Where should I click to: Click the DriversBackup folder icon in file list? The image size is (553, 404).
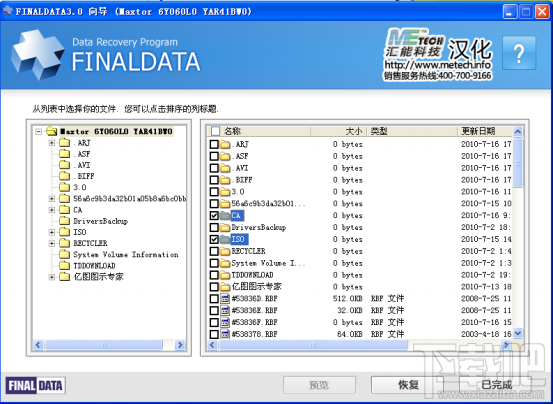(225, 227)
